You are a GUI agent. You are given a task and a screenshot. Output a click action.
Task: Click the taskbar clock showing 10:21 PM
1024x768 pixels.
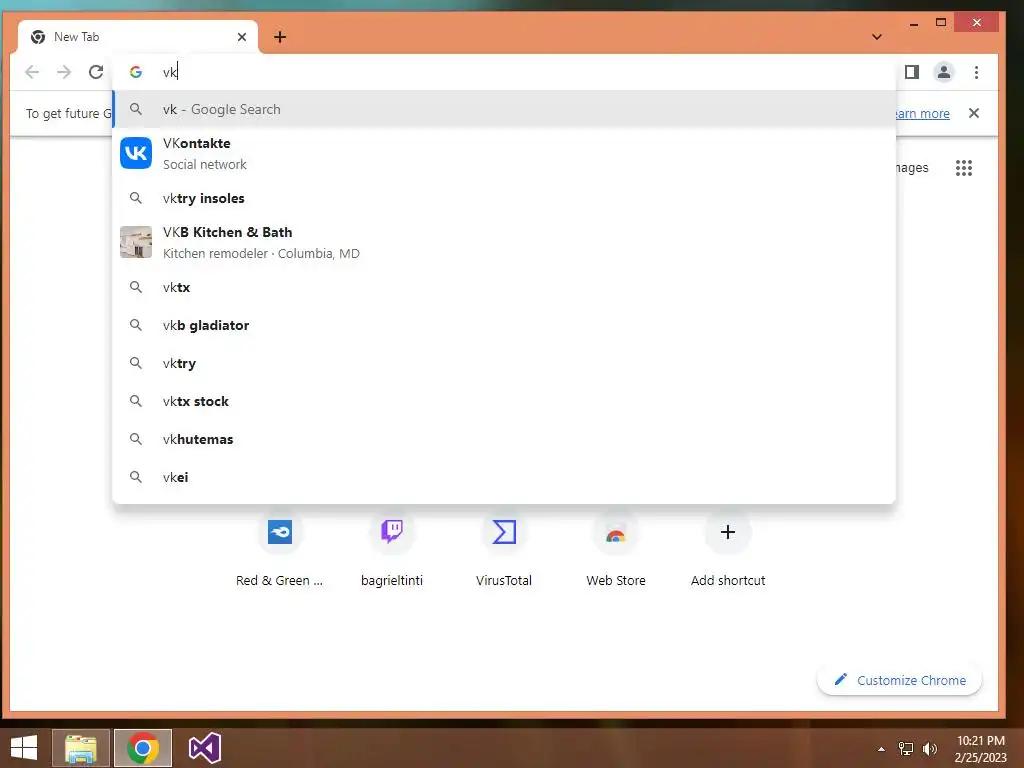(x=981, y=748)
